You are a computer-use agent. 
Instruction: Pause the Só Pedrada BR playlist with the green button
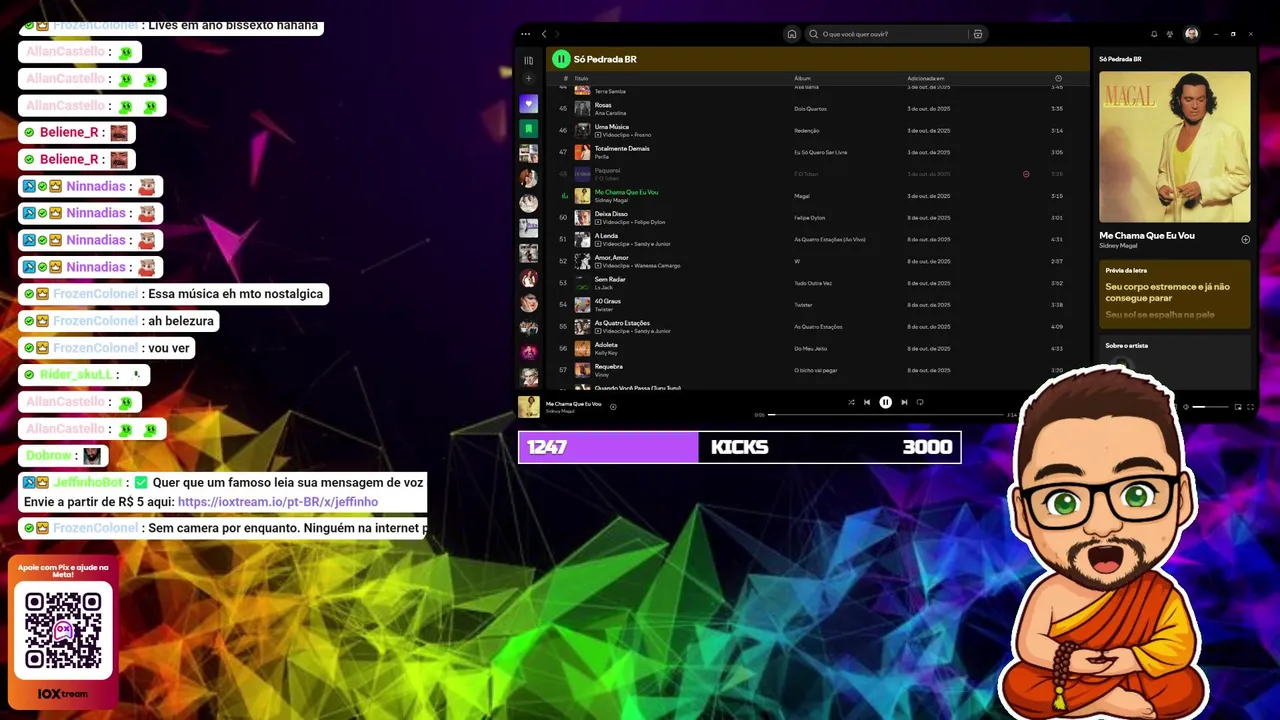[x=561, y=59]
